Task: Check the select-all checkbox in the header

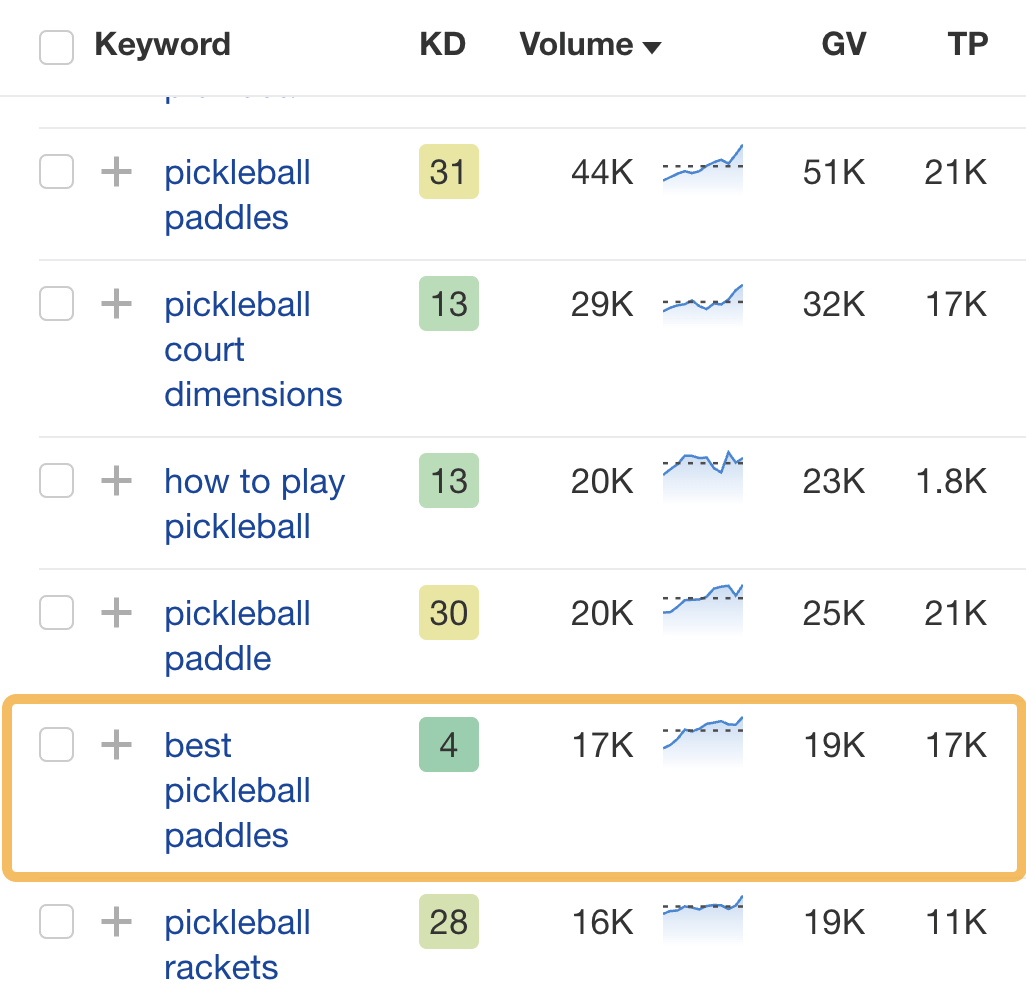Action: click(56, 45)
